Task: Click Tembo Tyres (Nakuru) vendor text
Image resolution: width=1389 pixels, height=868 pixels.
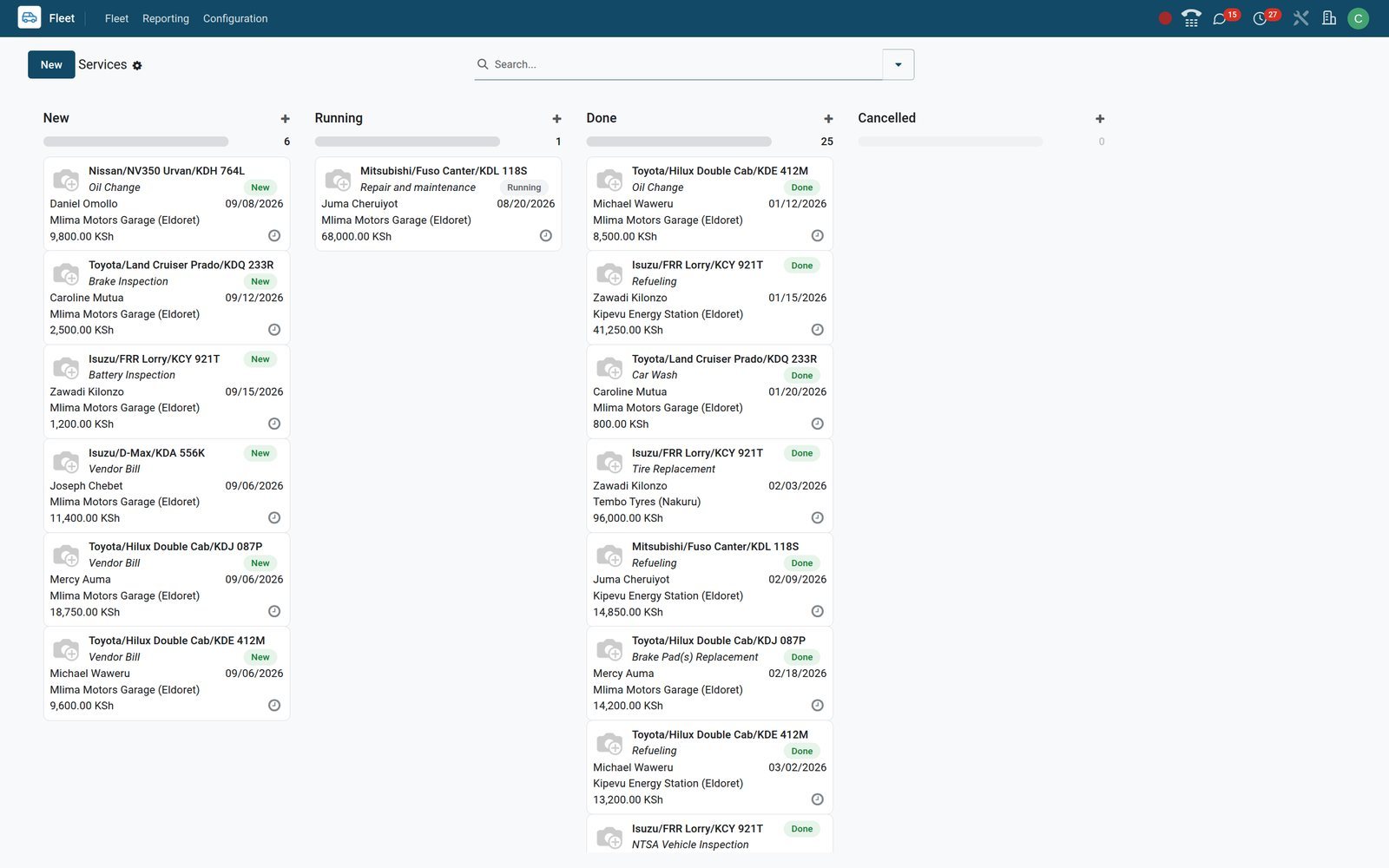Action: (647, 502)
